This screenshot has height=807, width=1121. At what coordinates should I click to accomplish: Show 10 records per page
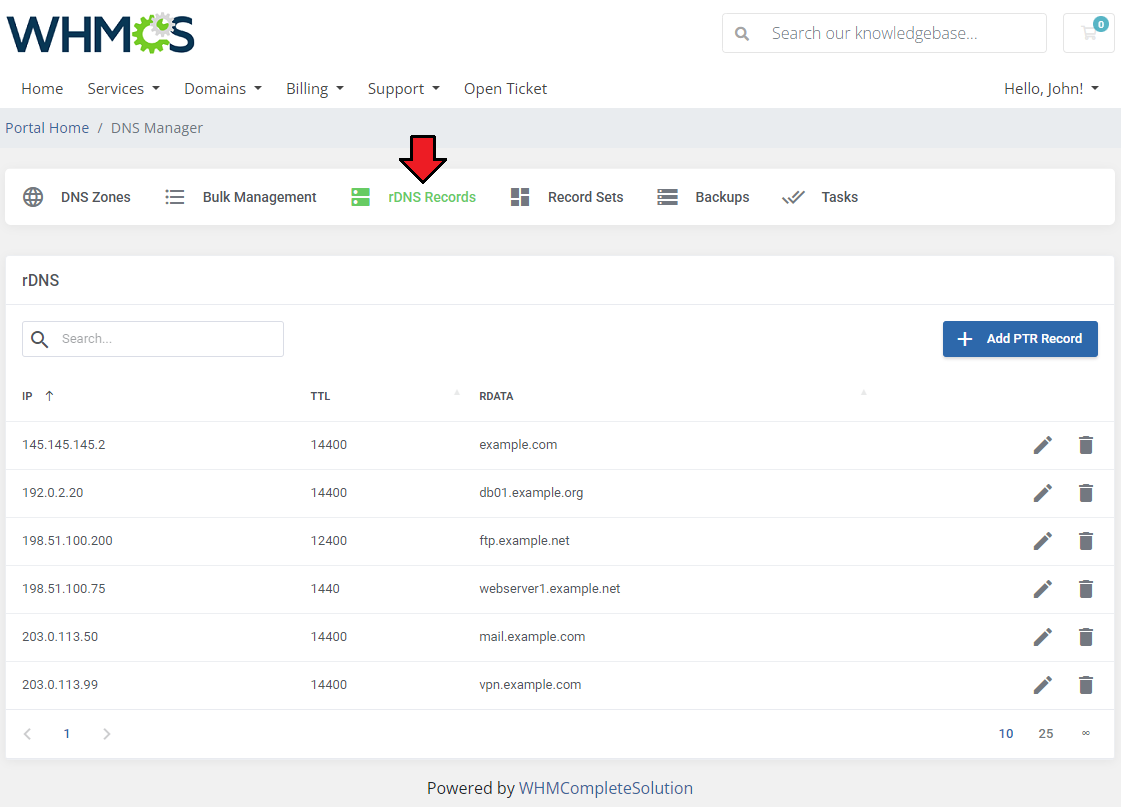1006,733
